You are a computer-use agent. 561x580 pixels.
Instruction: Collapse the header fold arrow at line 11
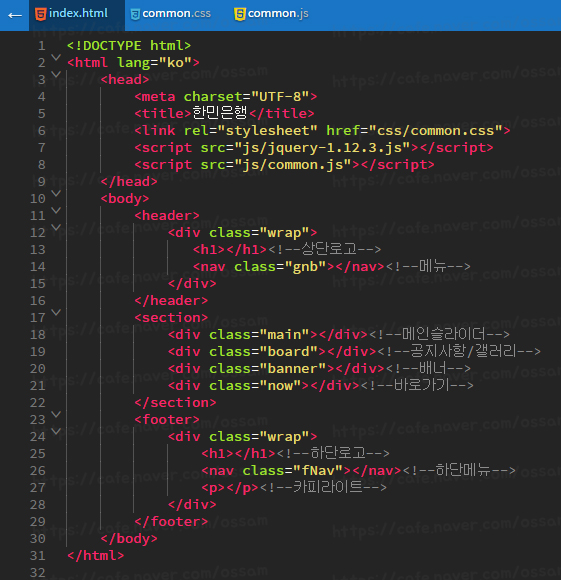click(x=56, y=210)
